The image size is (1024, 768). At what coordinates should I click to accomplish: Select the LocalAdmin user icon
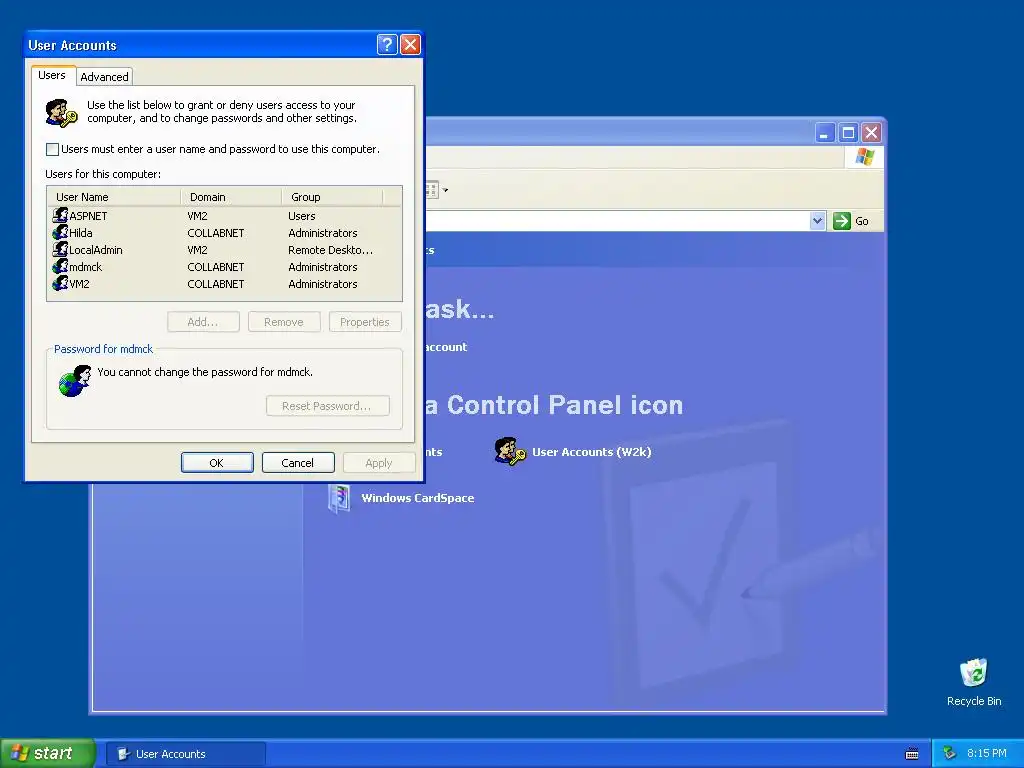pos(60,249)
